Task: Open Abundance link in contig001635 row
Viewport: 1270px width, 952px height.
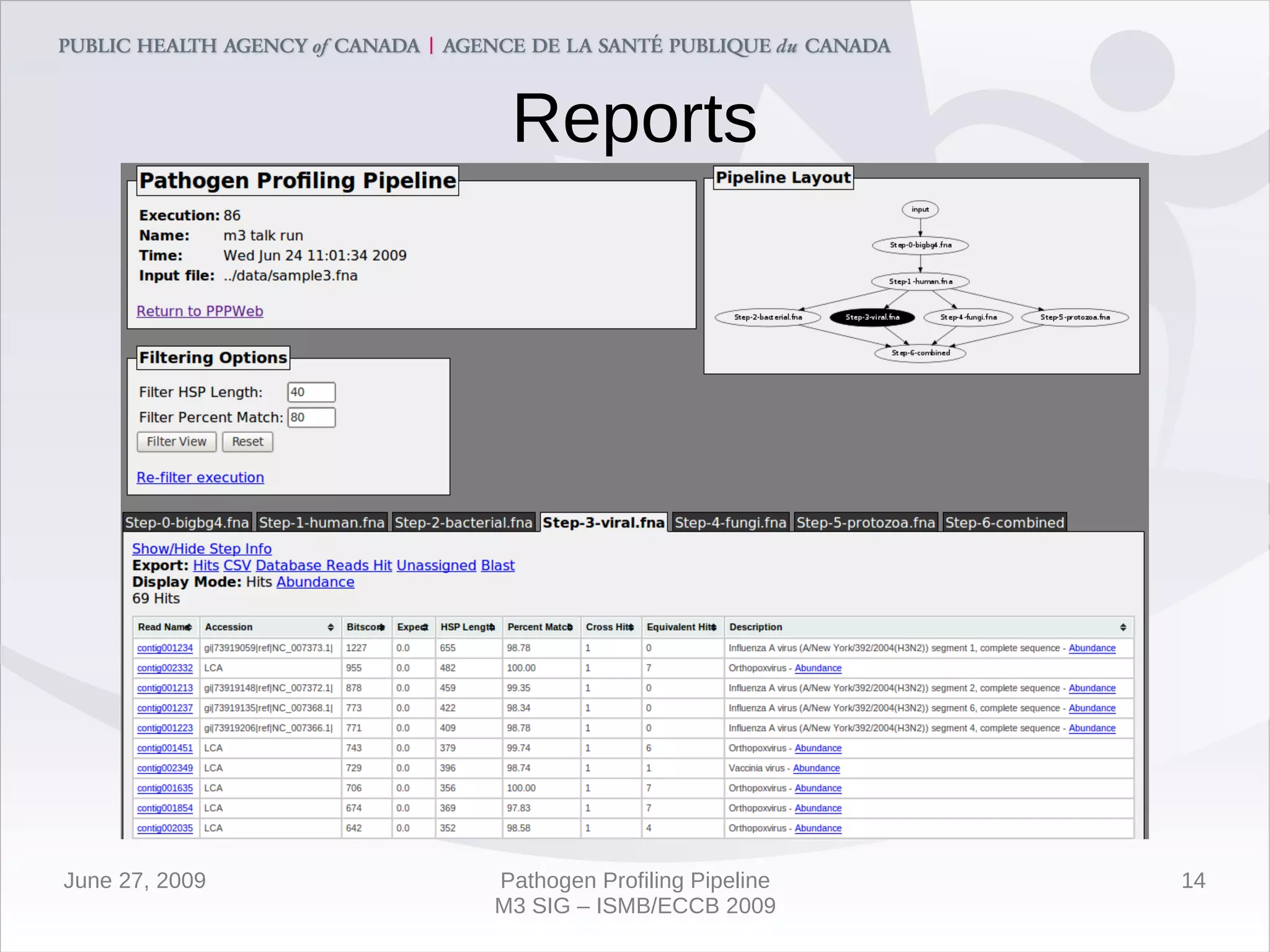Action: [x=818, y=788]
